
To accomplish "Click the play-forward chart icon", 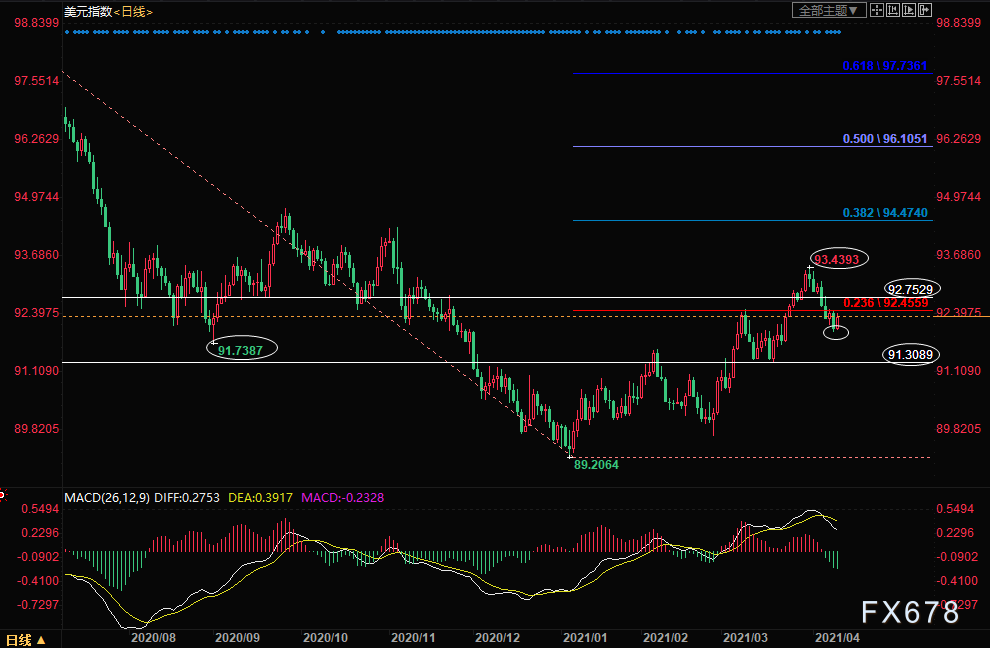I will (x=909, y=11).
